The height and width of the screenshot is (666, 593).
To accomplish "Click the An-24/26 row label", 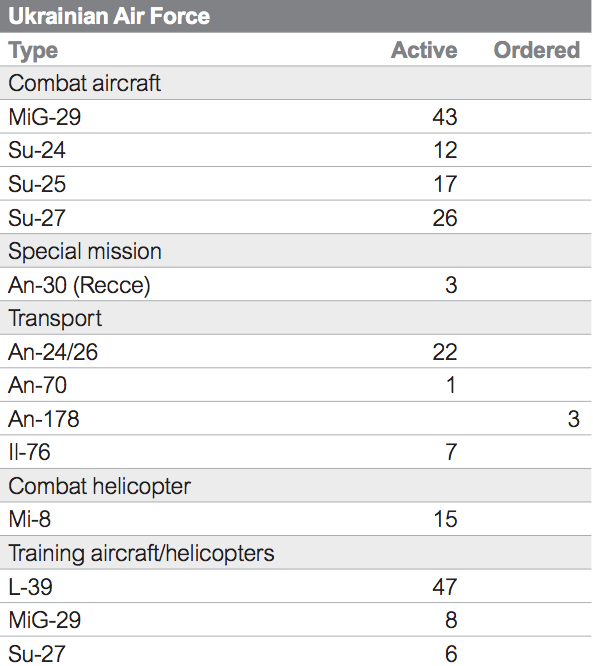I will pos(53,352).
